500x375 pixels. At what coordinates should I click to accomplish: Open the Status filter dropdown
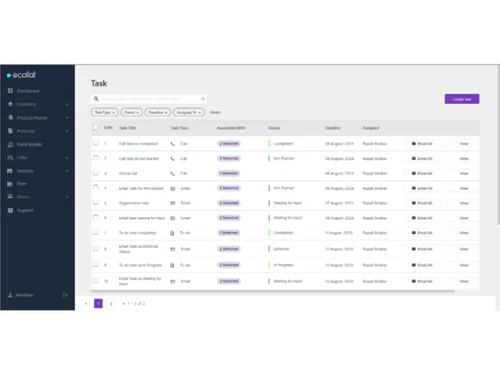click(131, 112)
